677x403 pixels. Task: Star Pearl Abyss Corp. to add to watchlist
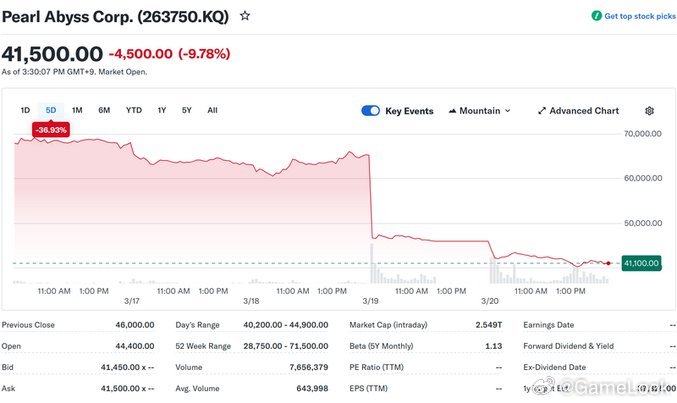click(245, 16)
